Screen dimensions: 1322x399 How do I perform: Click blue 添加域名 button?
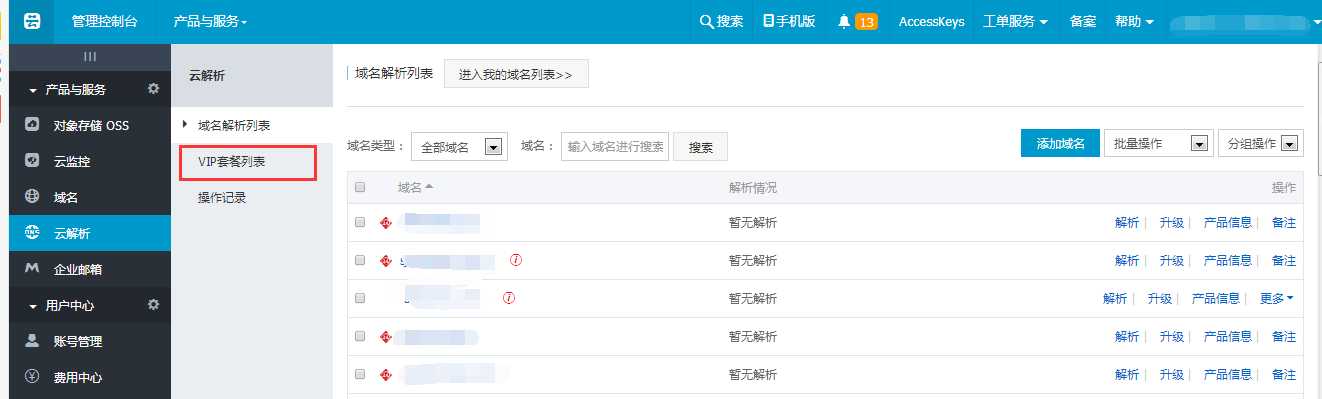point(1061,144)
